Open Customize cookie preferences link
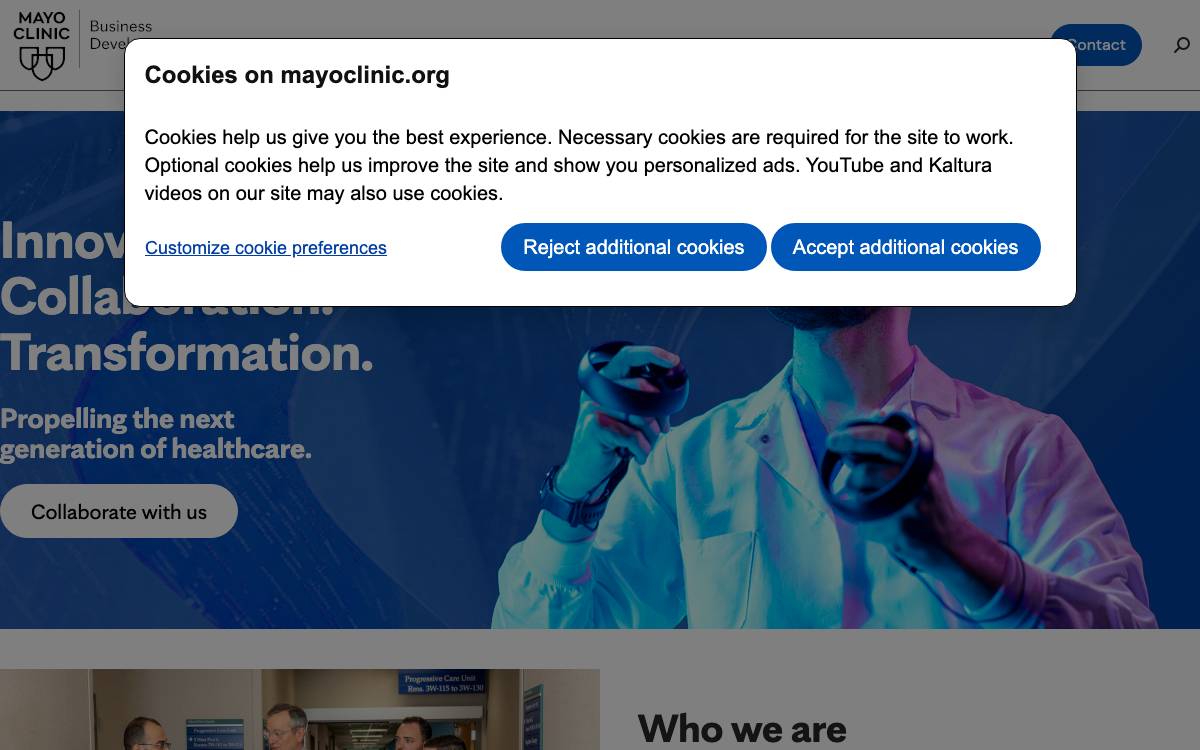Screen dimensions: 1200x750 [266, 248]
